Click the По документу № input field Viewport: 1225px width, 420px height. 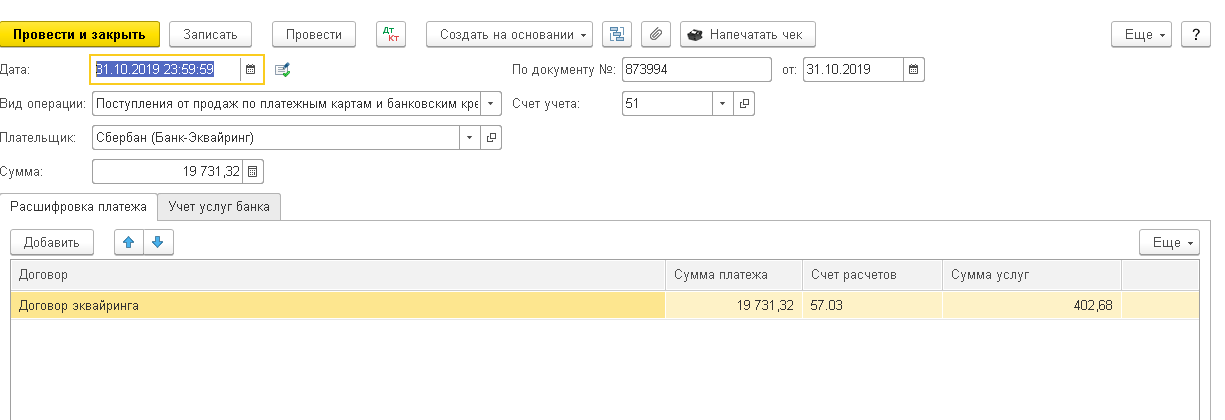coord(695,70)
